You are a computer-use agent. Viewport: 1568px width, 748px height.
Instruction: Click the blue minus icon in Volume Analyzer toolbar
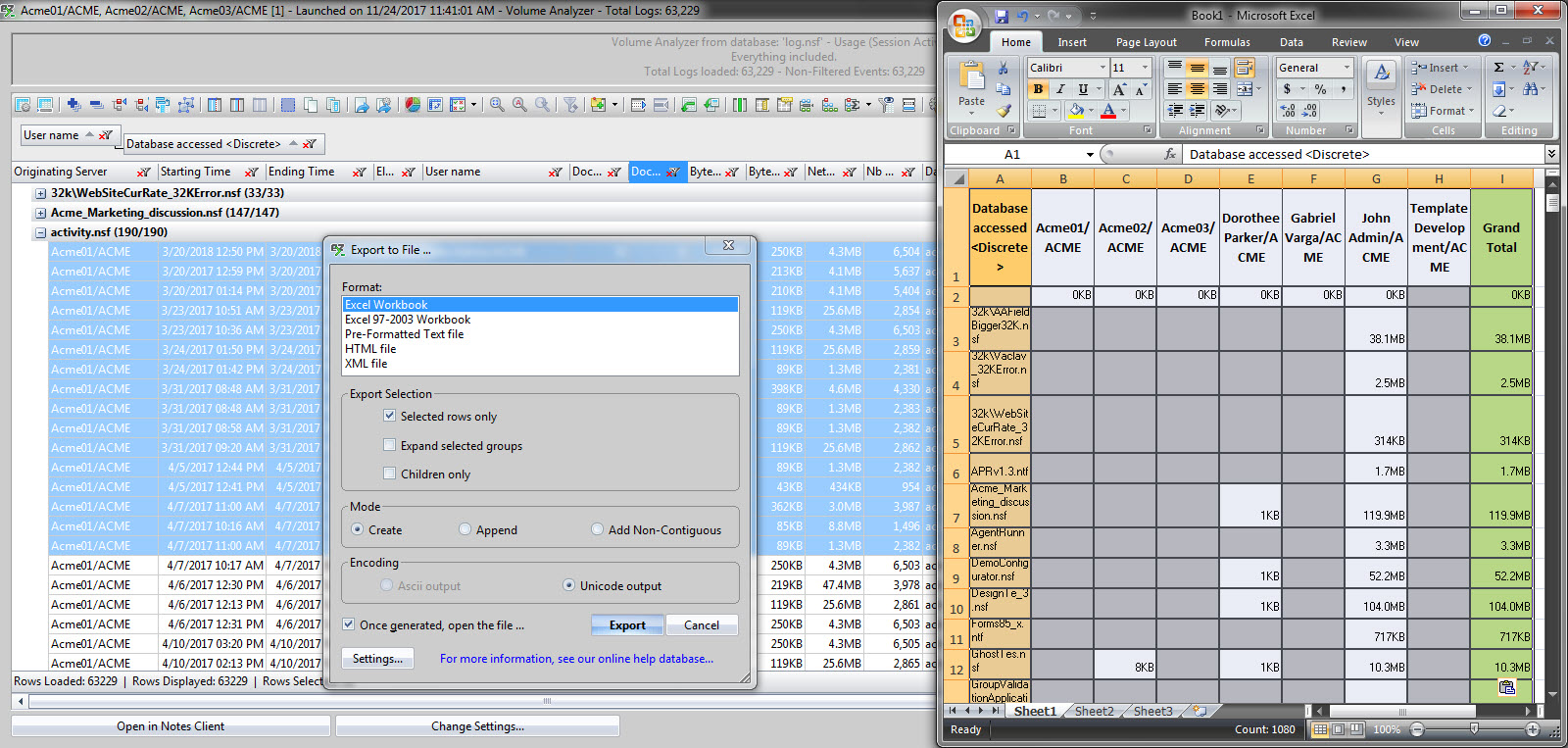click(96, 105)
